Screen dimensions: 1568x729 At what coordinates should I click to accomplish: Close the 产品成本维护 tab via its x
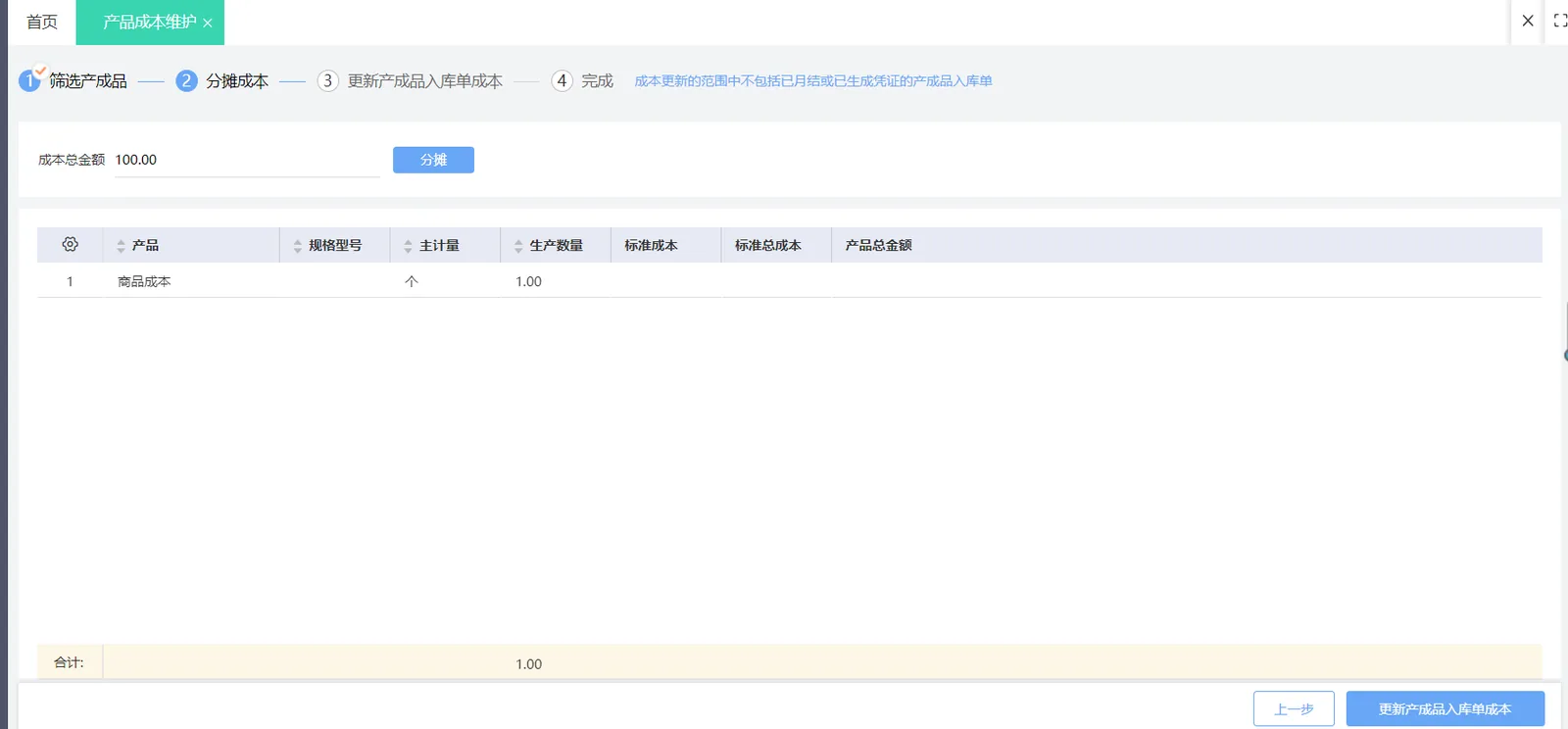click(208, 24)
